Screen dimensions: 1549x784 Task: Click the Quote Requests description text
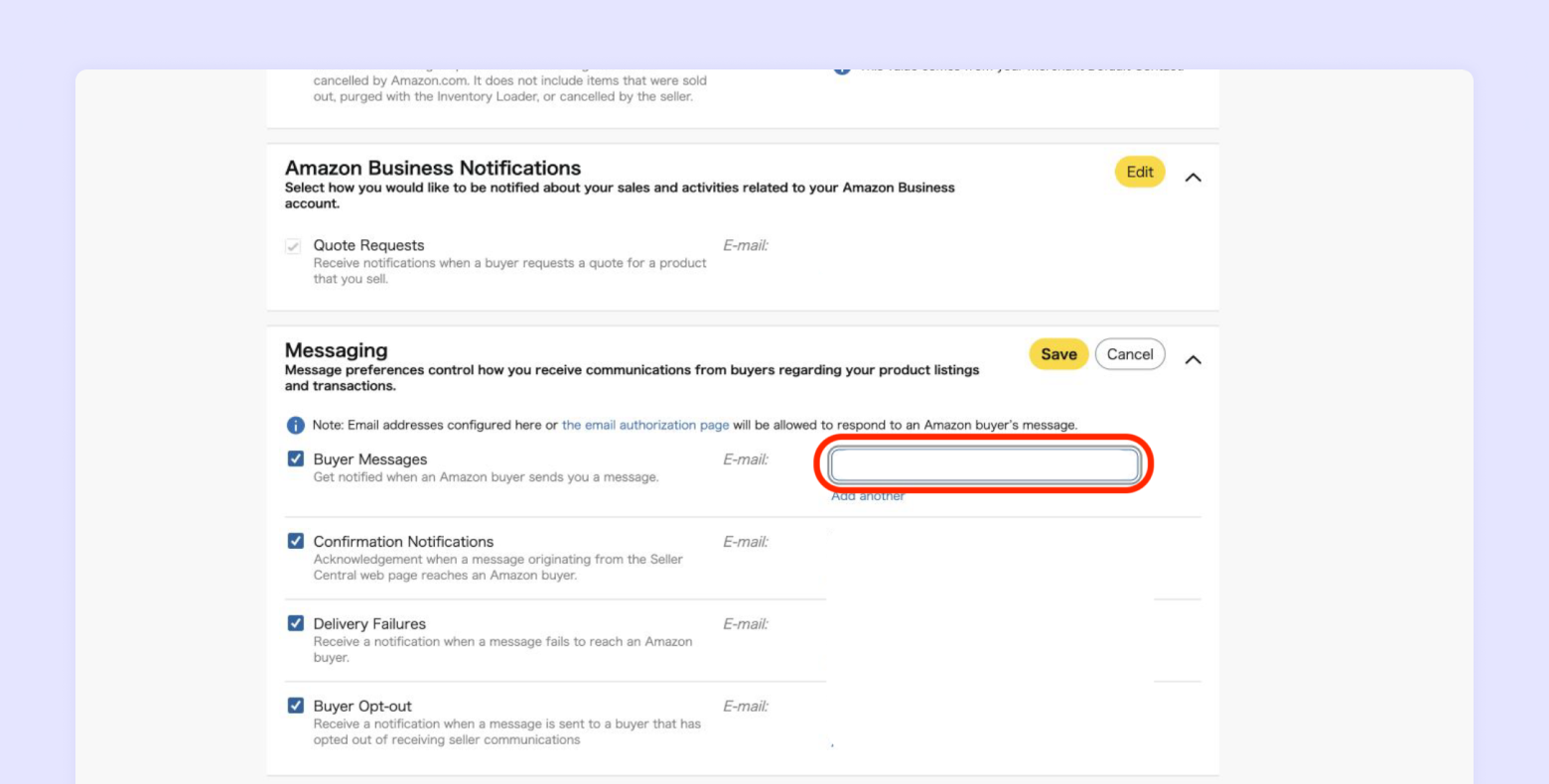(x=510, y=271)
